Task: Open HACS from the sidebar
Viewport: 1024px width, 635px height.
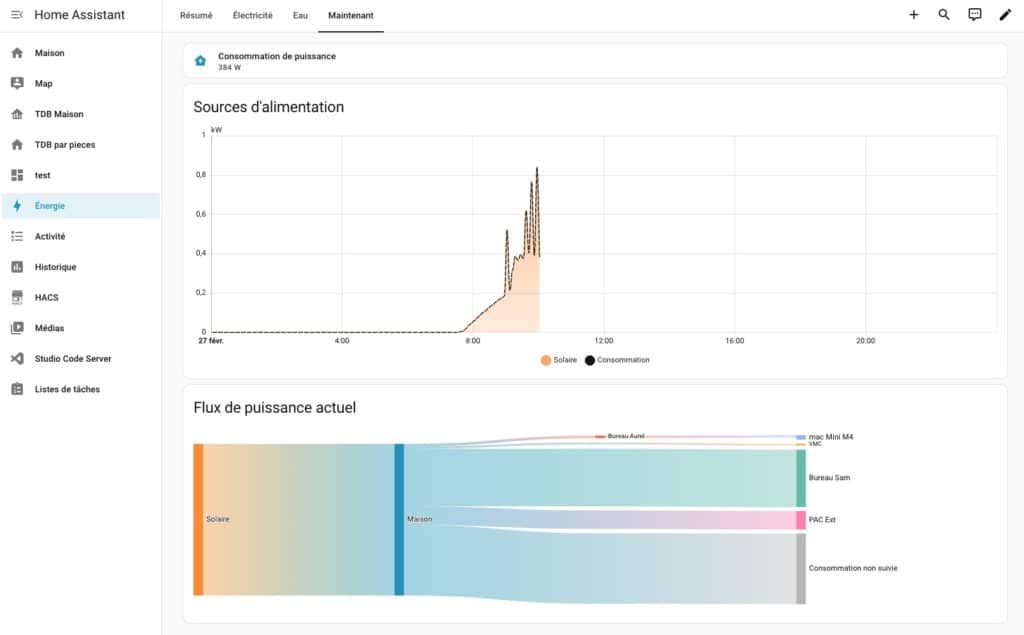Action: 48,298
